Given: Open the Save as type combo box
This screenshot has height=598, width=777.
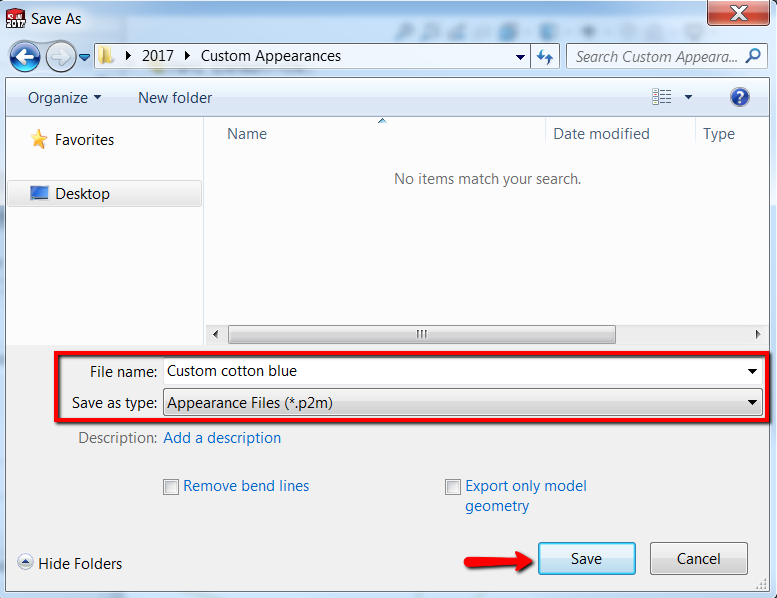Looking at the screenshot, I should (462, 403).
